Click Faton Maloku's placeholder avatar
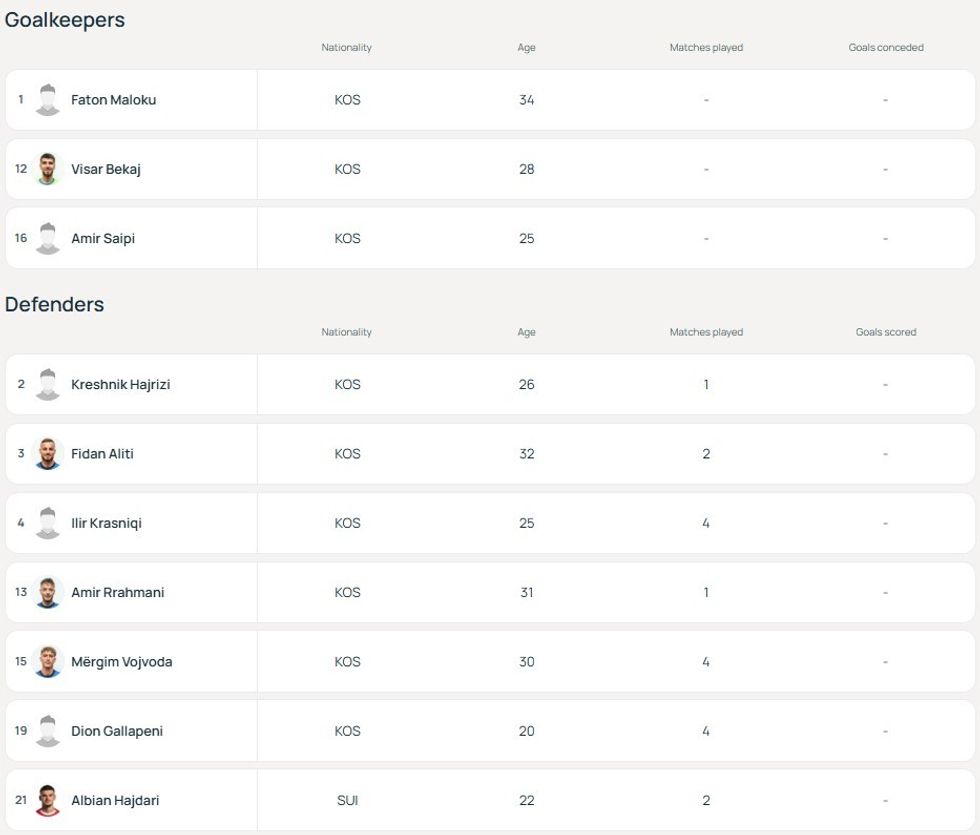 (48, 100)
